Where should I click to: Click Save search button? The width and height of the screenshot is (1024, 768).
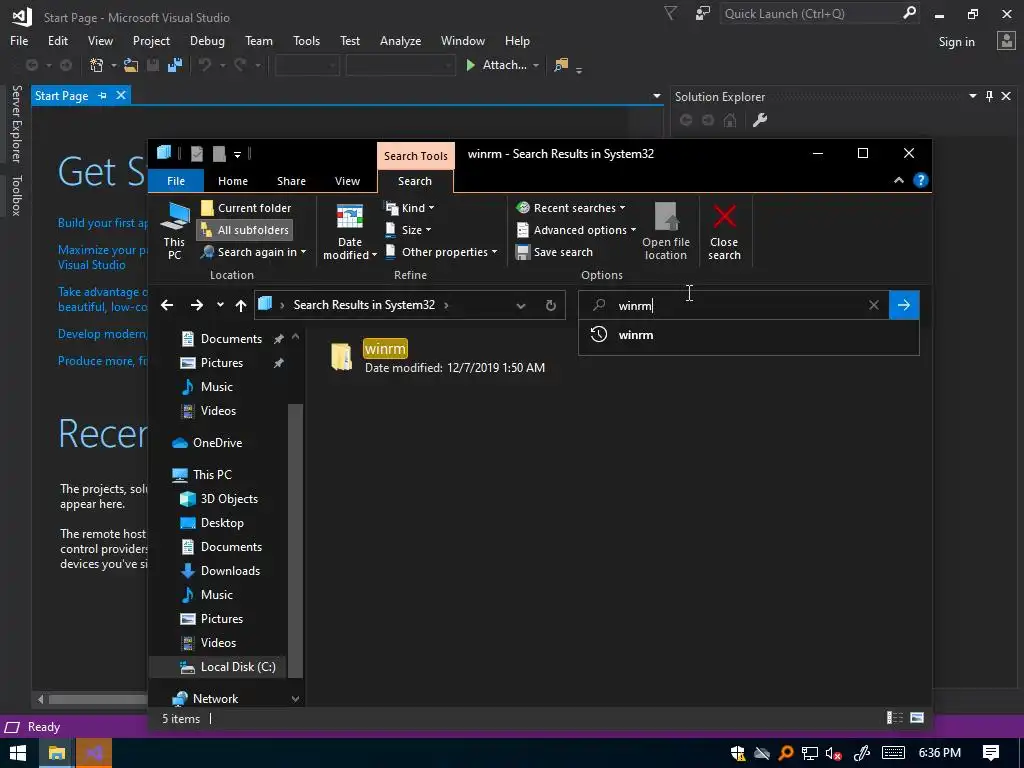554,252
